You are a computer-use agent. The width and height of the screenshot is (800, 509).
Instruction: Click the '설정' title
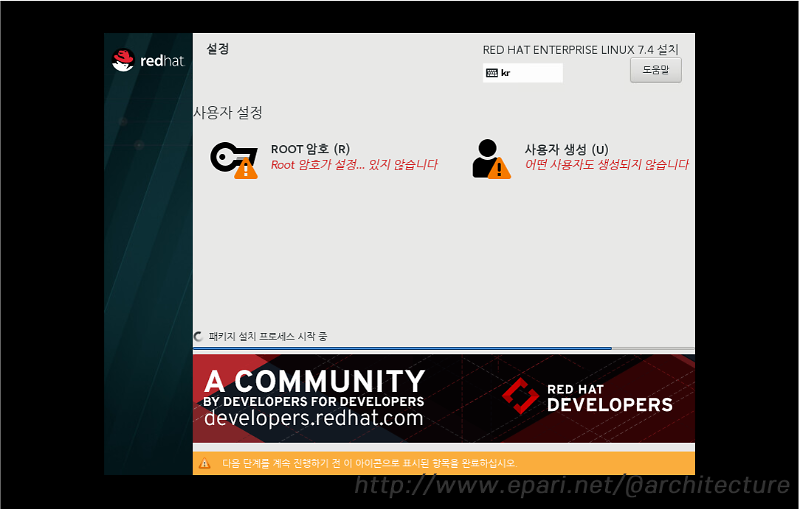(x=217, y=49)
